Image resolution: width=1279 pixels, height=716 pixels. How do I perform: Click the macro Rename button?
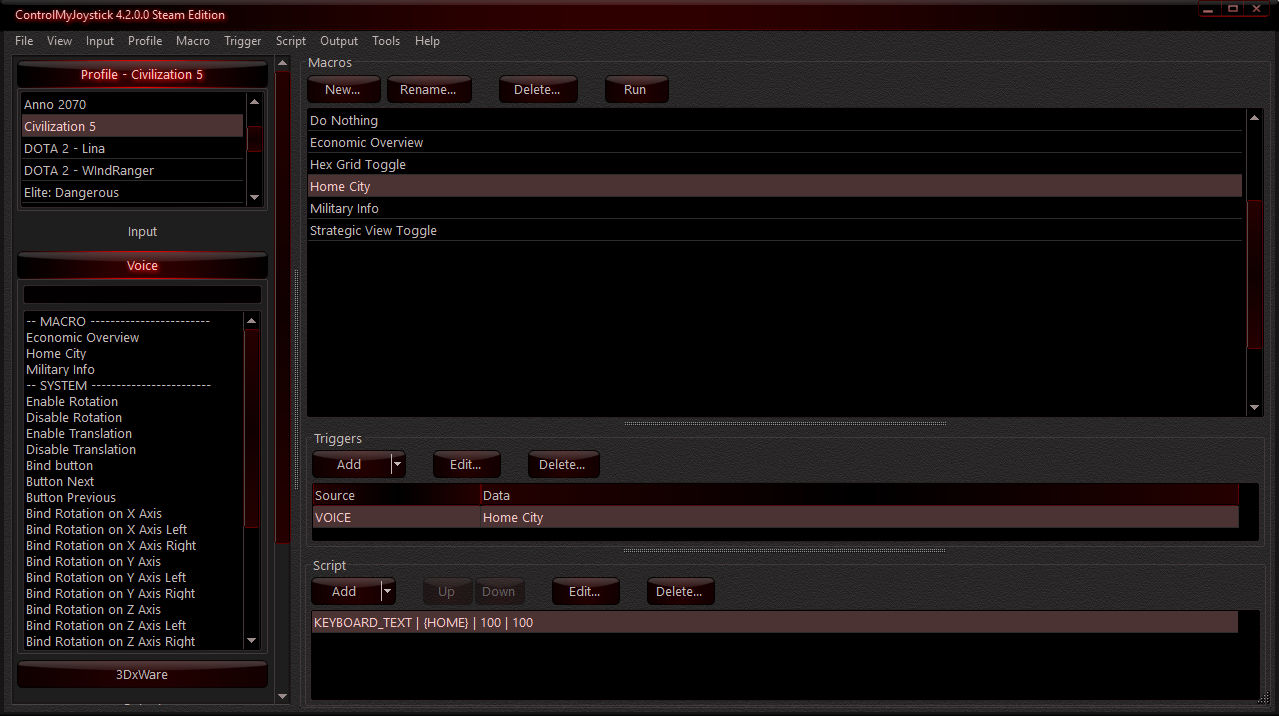[x=428, y=89]
